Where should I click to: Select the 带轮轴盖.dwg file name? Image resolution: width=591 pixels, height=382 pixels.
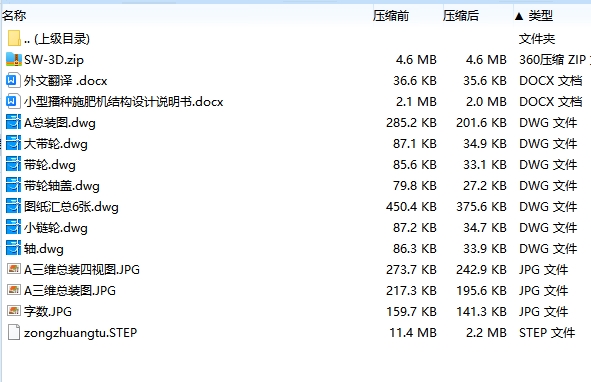coord(62,186)
